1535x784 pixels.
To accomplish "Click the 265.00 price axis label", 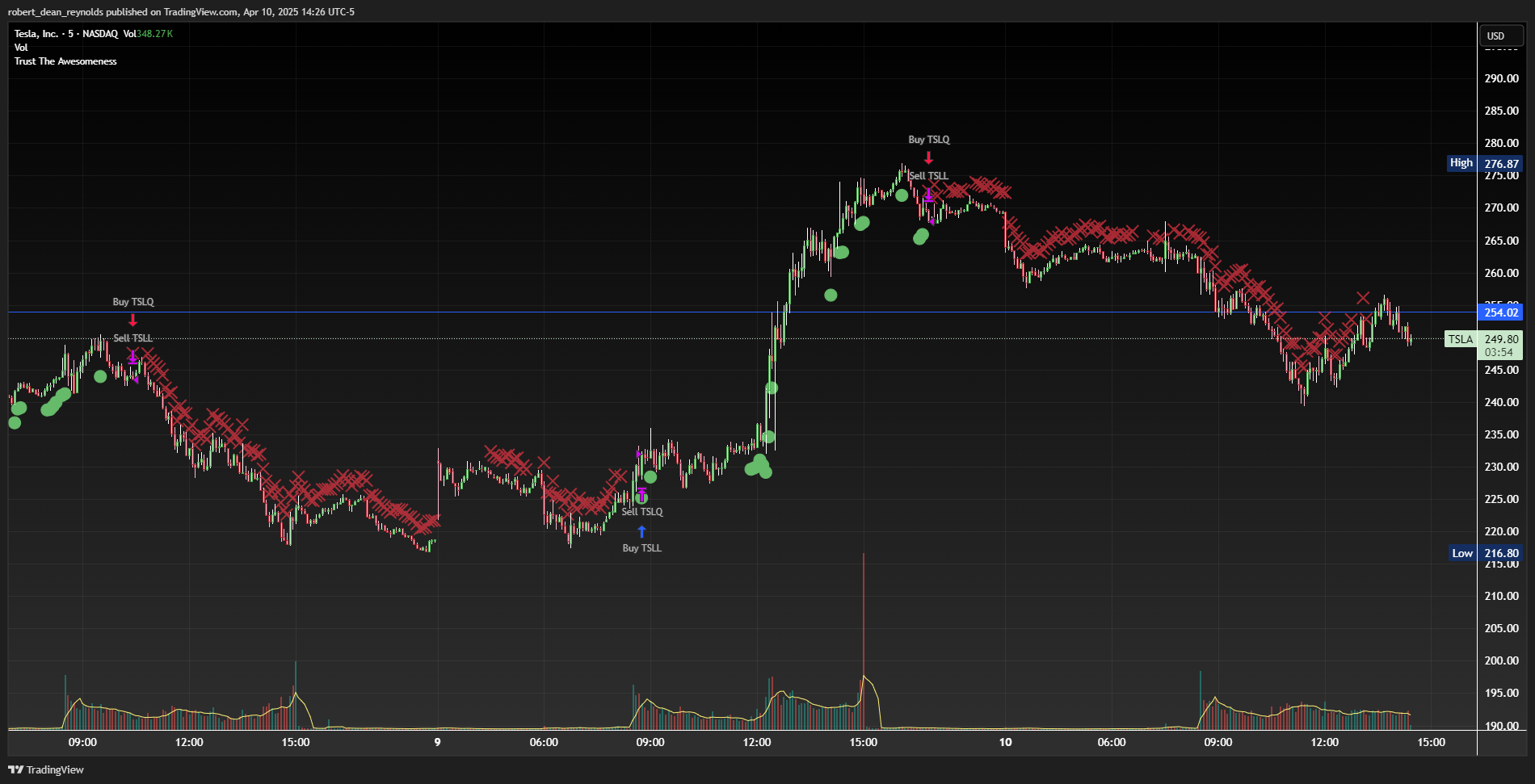I will [x=1502, y=241].
